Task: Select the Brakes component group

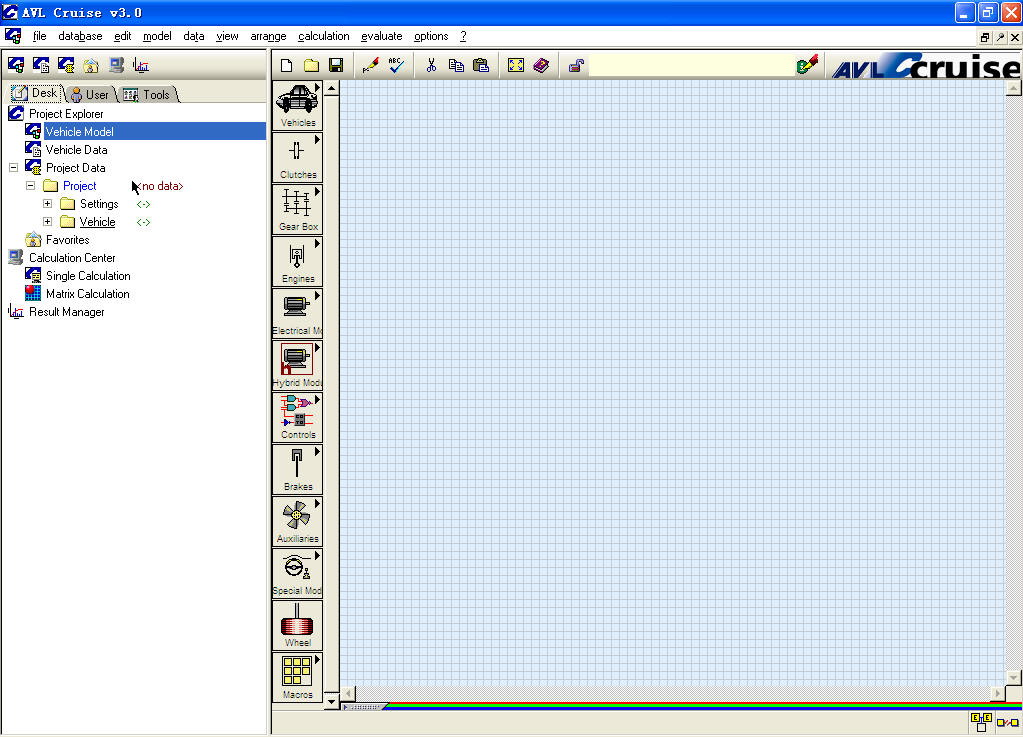Action: tap(297, 470)
